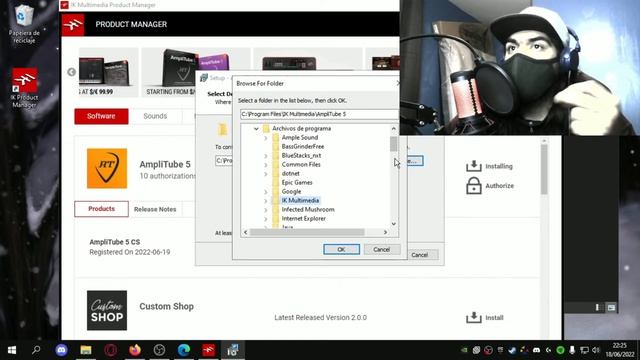
Task: Open the Products tab under AmpliTube 5
Action: 101,209
